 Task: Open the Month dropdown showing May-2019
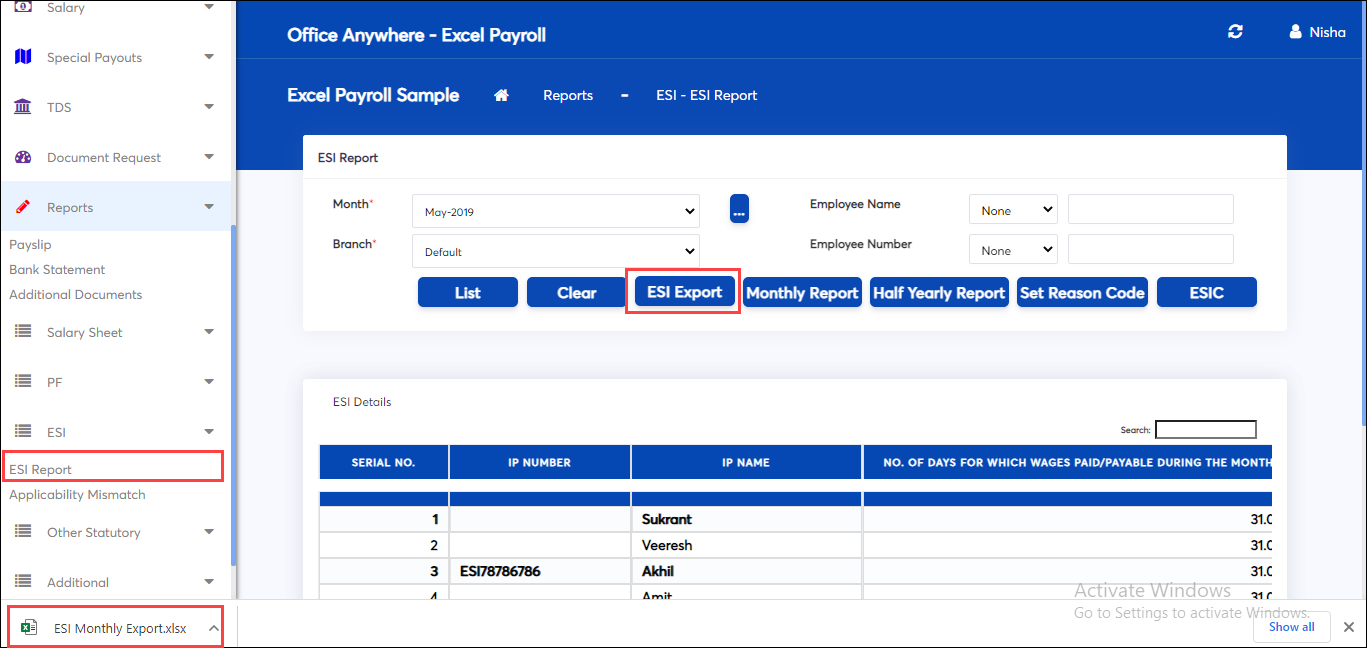click(x=556, y=211)
